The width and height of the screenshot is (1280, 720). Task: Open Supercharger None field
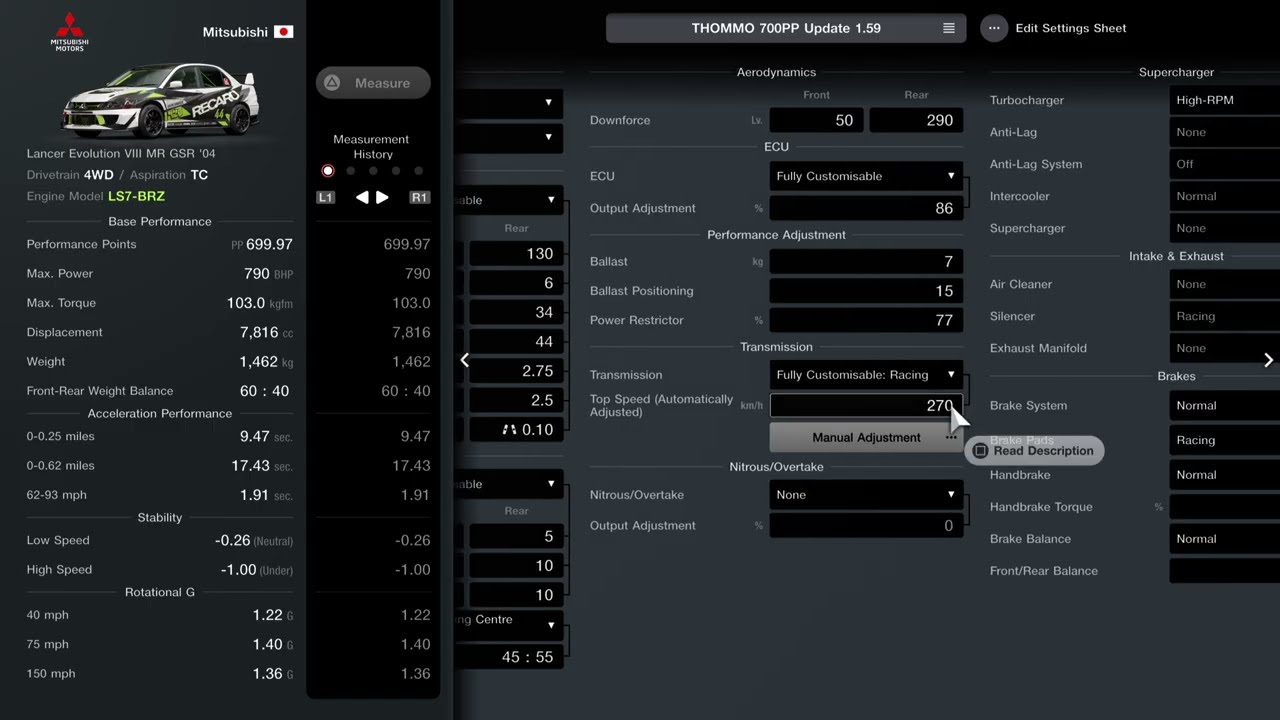(x=1224, y=228)
